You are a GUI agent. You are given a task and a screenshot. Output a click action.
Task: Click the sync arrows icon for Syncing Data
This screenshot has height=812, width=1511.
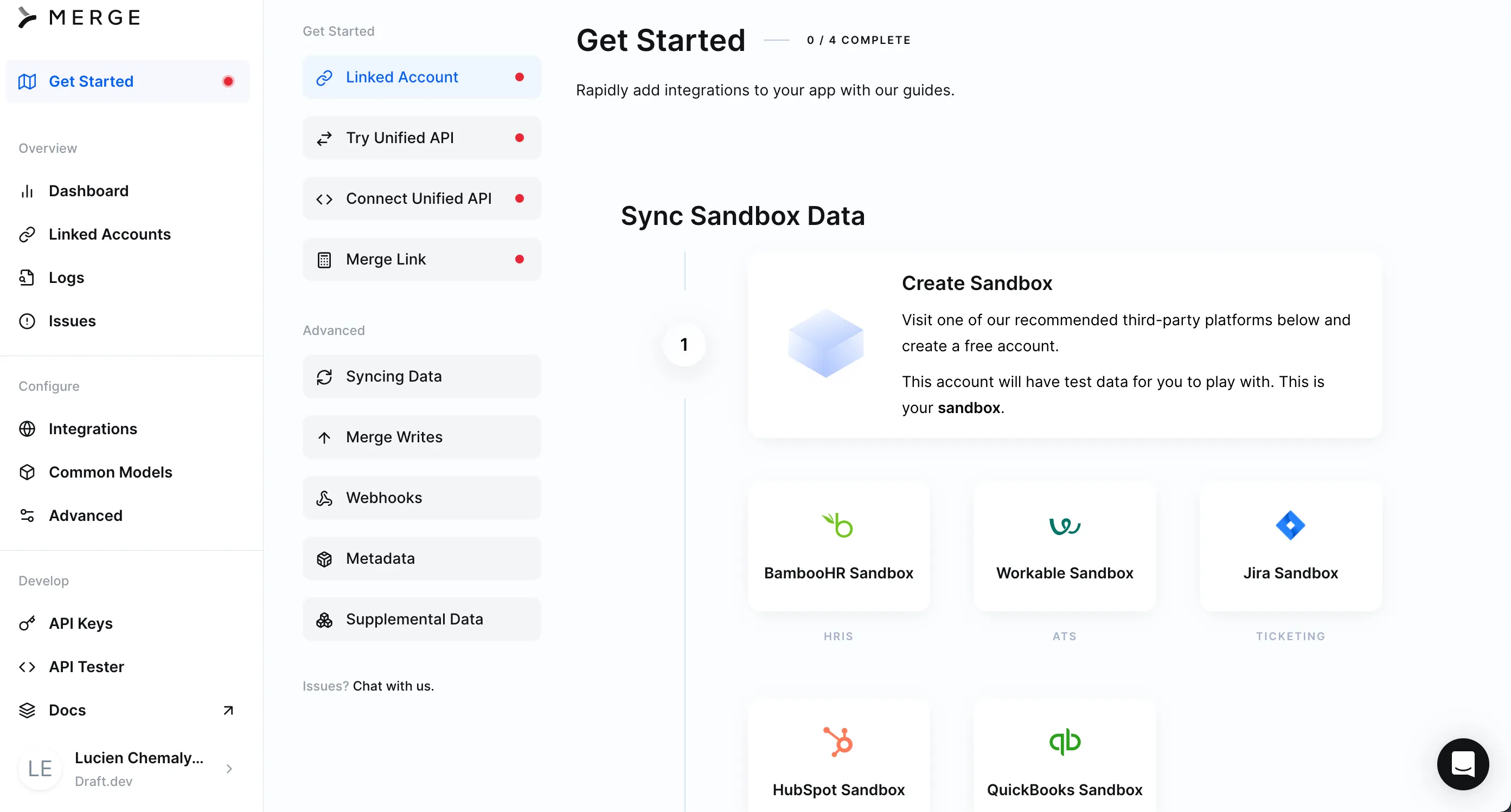(324, 377)
